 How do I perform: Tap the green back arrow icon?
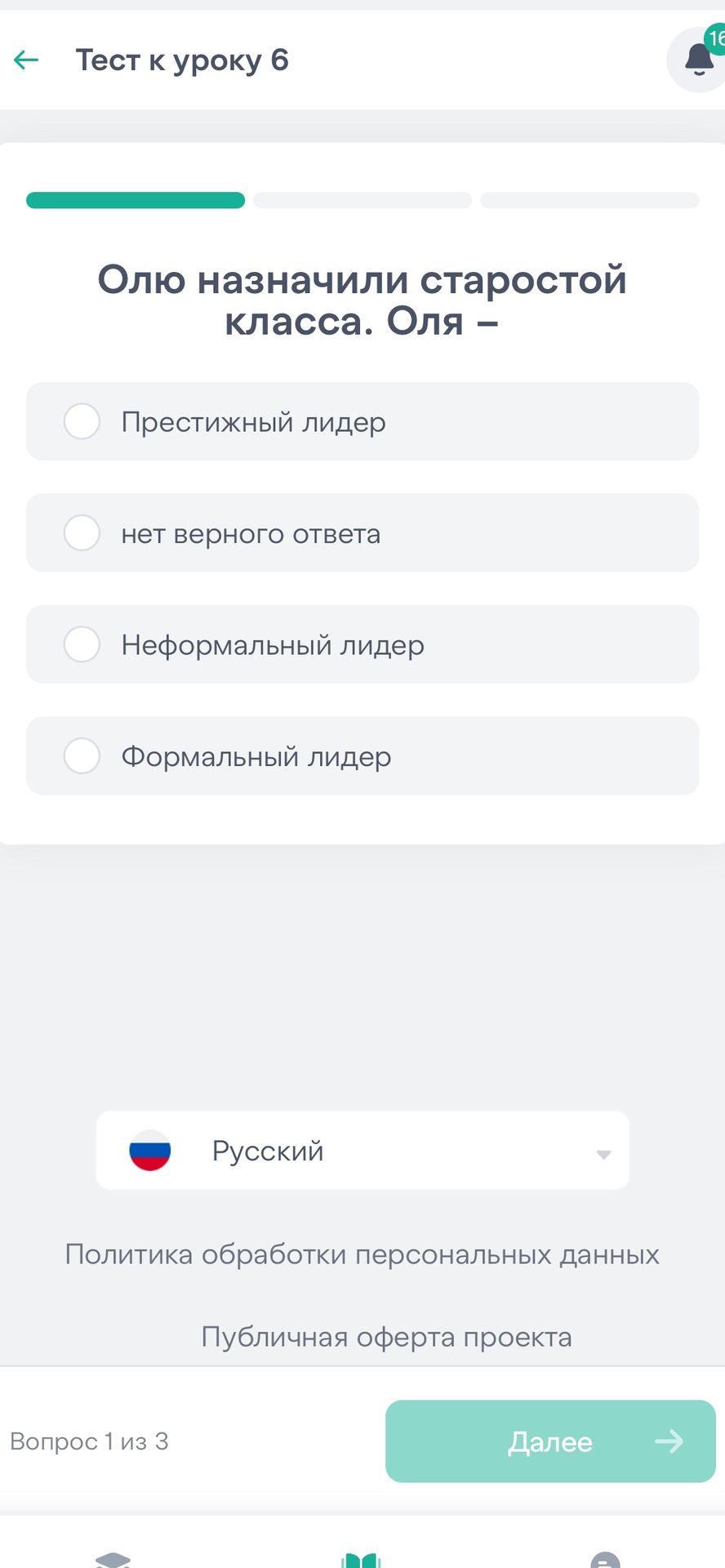[x=26, y=60]
